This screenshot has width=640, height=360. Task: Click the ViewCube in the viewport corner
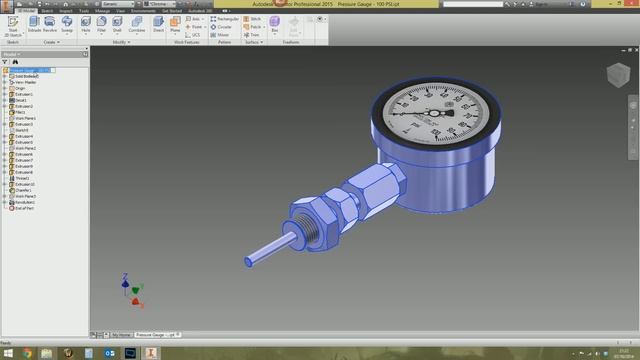pyautogui.click(x=618, y=75)
